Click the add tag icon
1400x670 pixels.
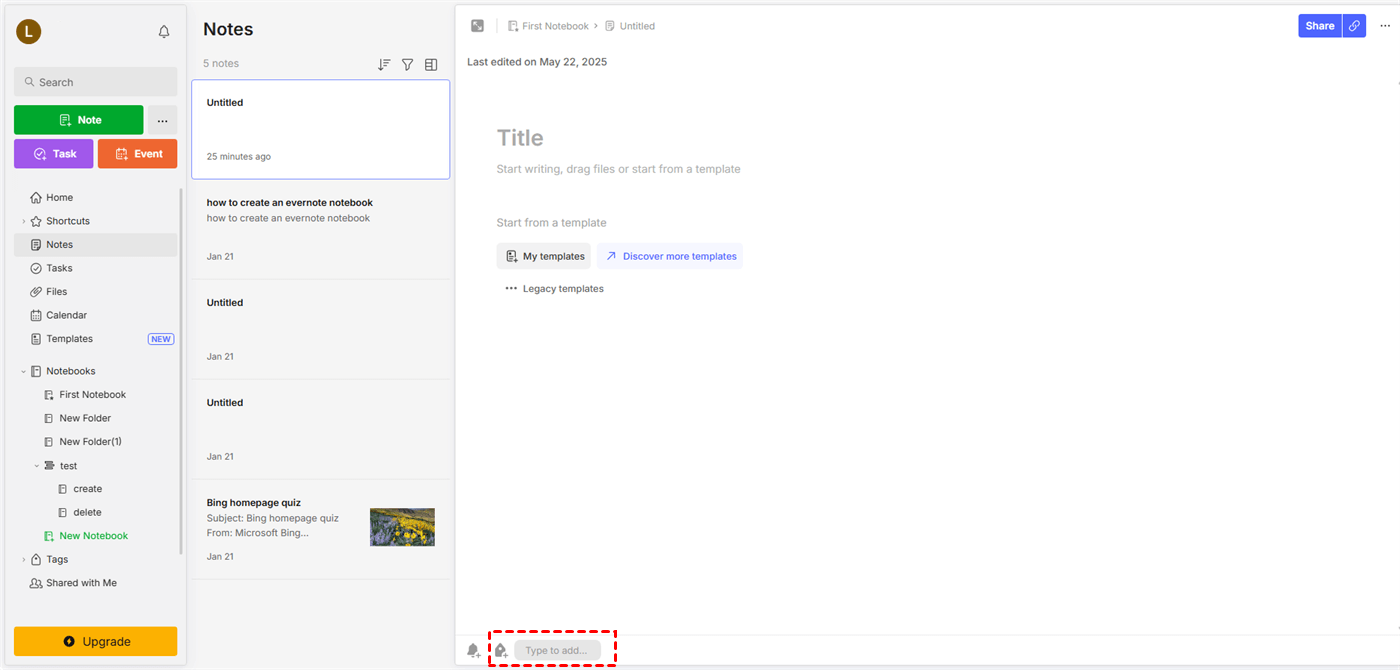click(x=501, y=651)
